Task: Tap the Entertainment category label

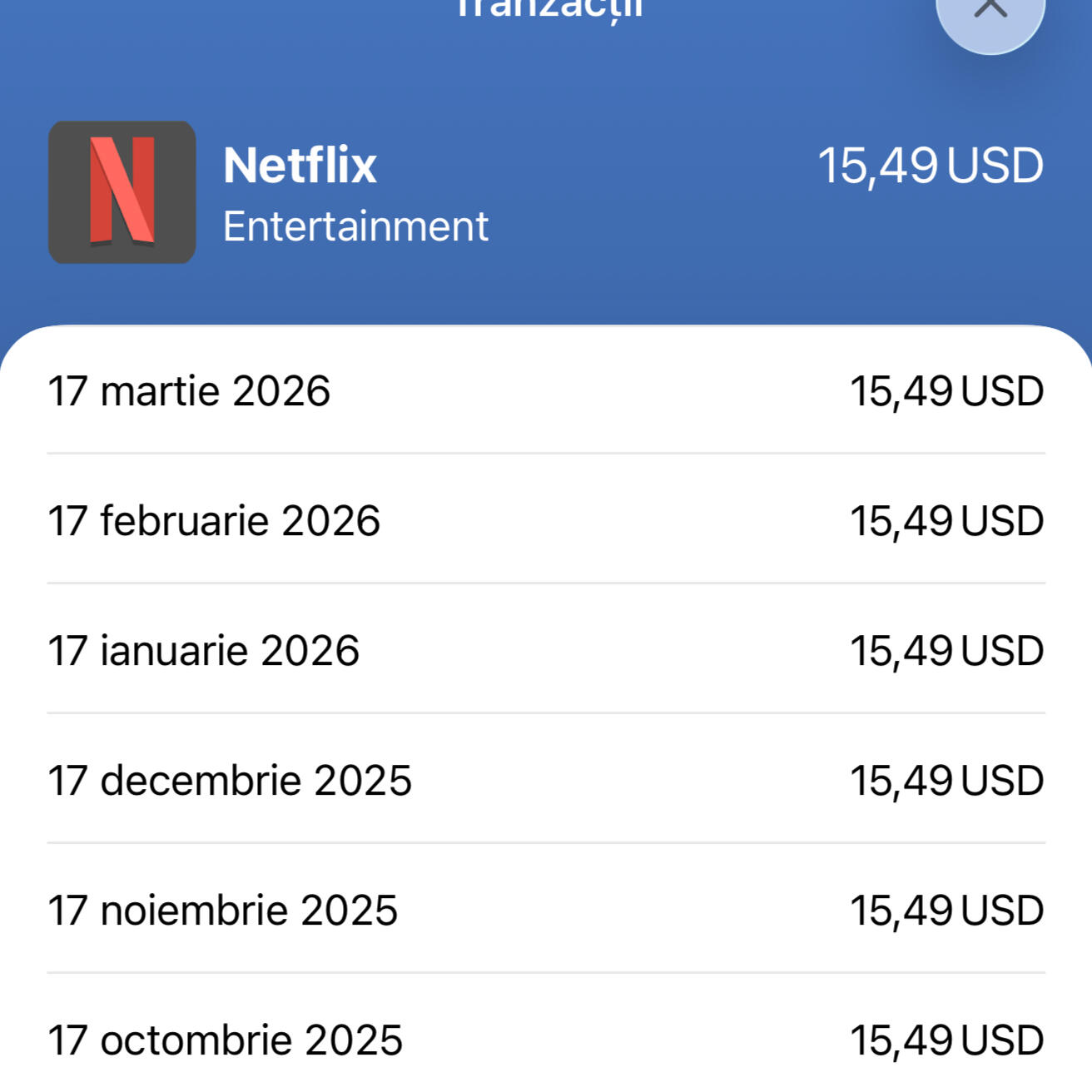Action: coord(355,226)
